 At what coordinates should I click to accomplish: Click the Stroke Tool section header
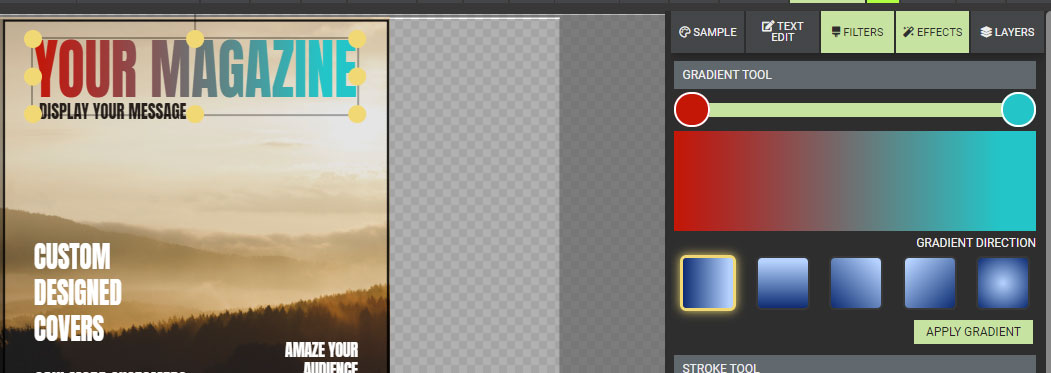855,365
